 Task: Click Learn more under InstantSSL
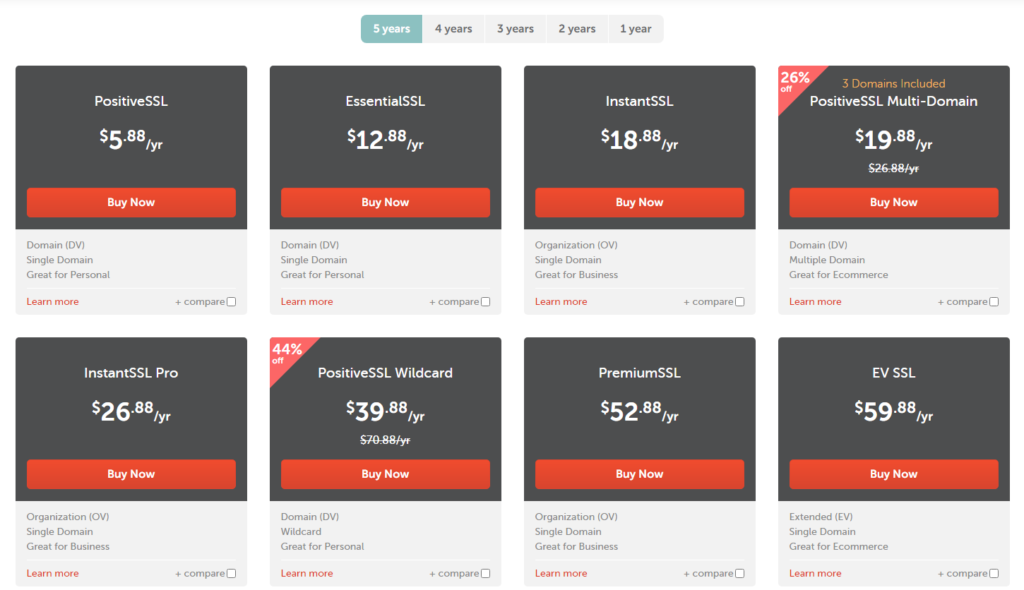[560, 302]
